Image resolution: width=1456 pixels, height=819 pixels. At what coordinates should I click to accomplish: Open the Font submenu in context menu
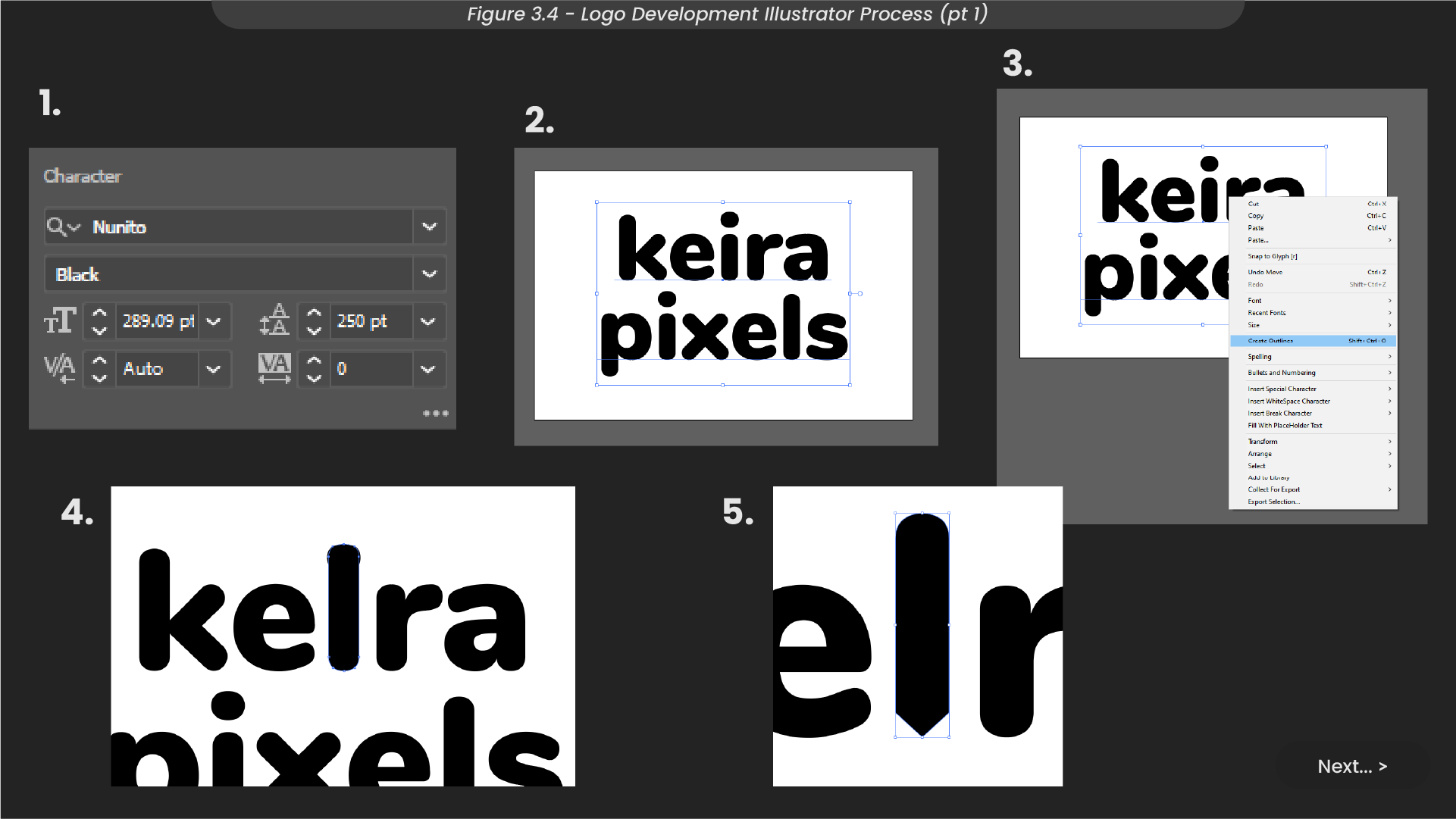tap(1314, 301)
